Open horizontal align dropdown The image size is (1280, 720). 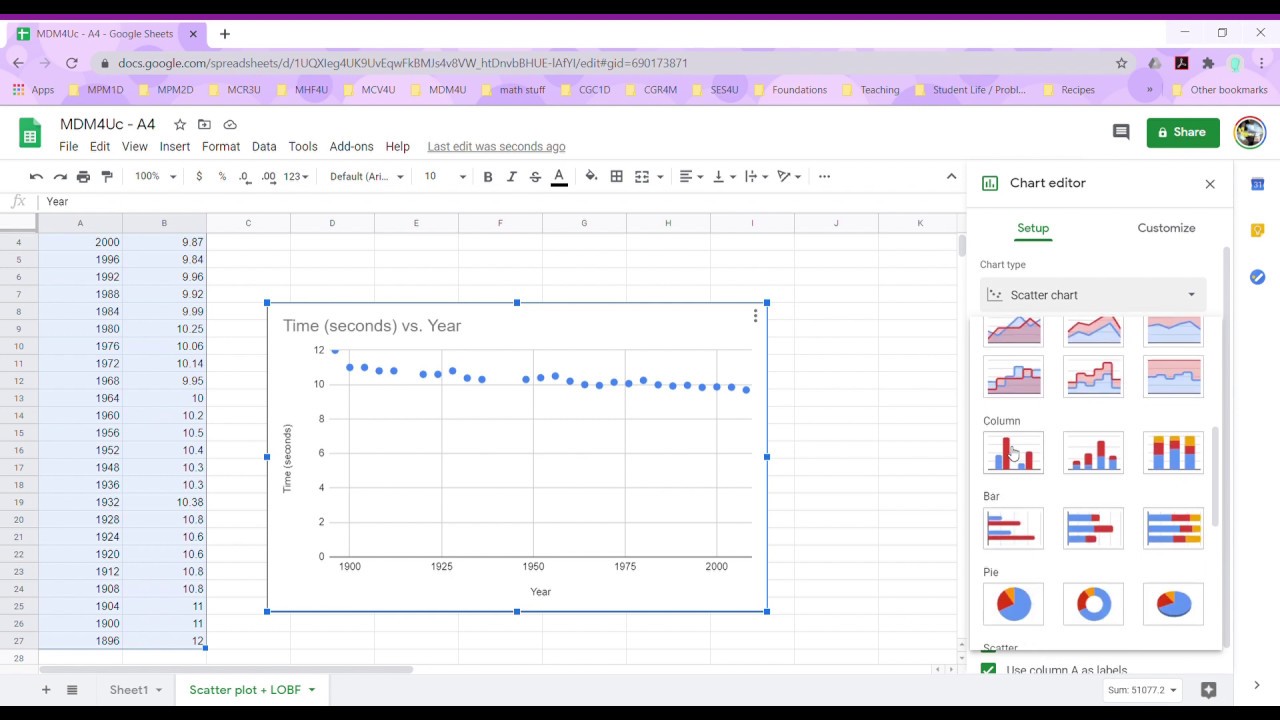pos(692,176)
